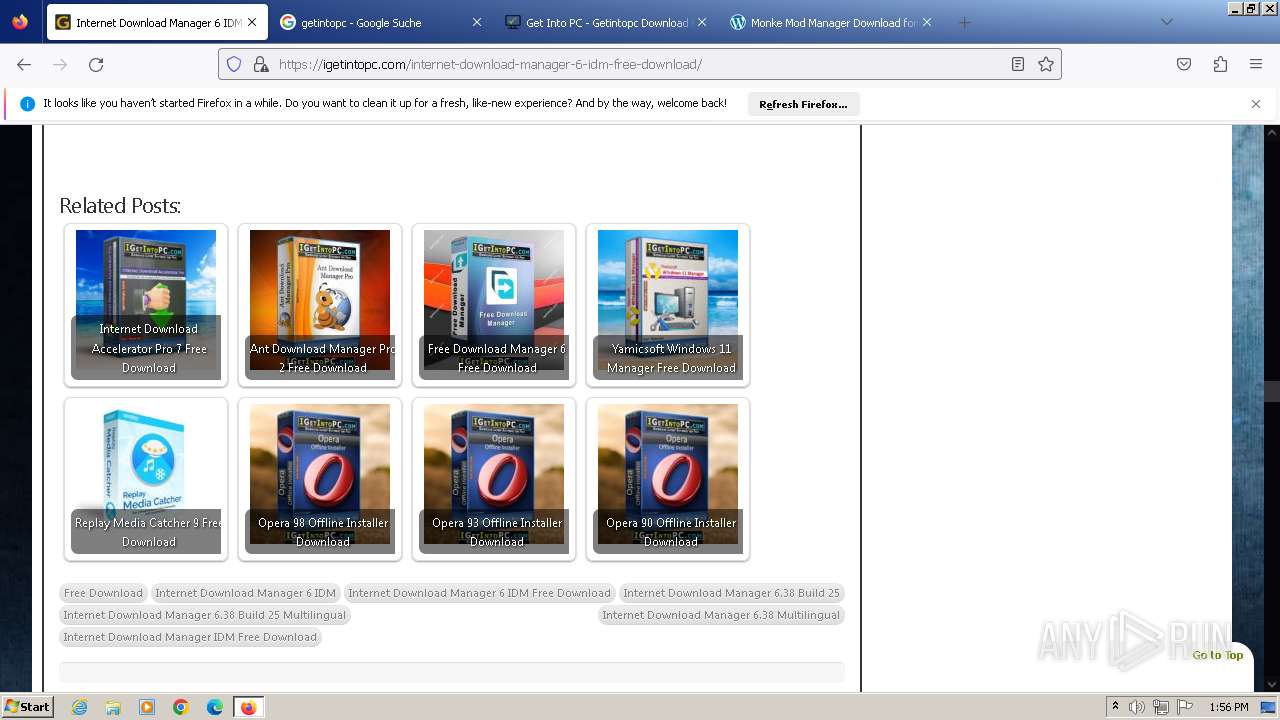Click the 6.38 Build 25 Multilingual tag
The height and width of the screenshot is (720, 1280).
(x=204, y=615)
